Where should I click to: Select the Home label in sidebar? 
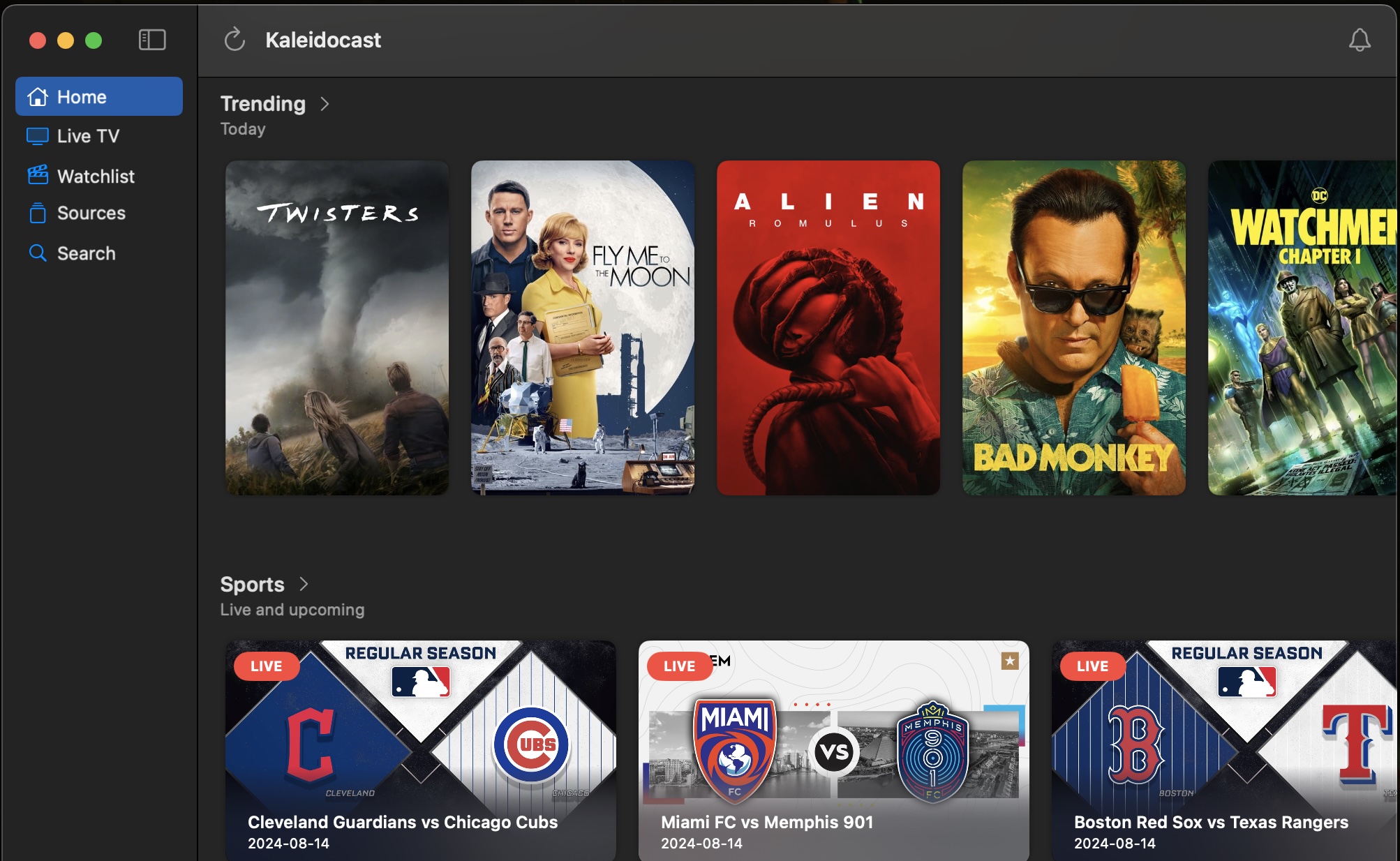point(82,97)
